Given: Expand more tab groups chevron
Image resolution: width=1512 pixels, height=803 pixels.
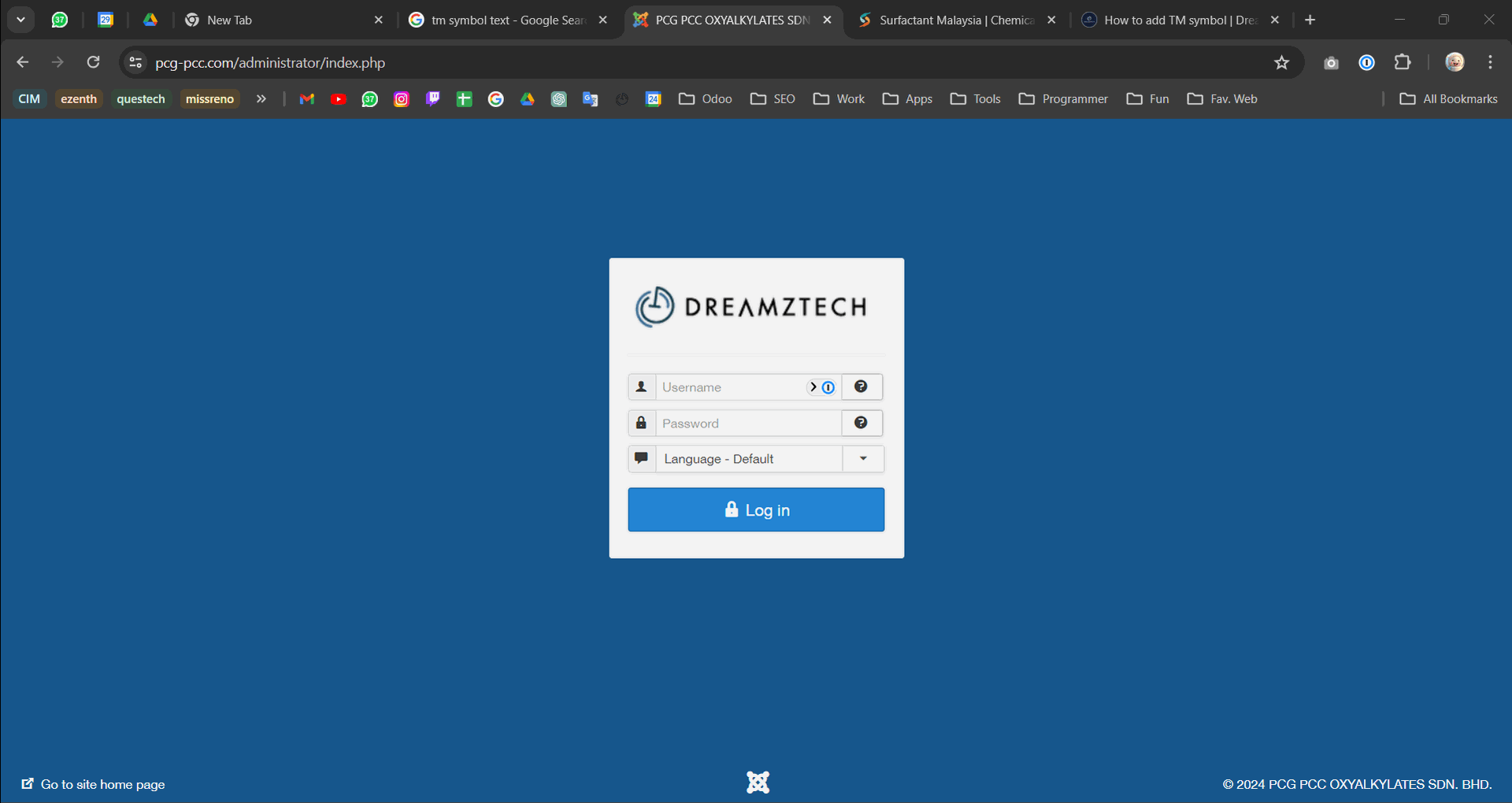Looking at the screenshot, I should click(261, 98).
